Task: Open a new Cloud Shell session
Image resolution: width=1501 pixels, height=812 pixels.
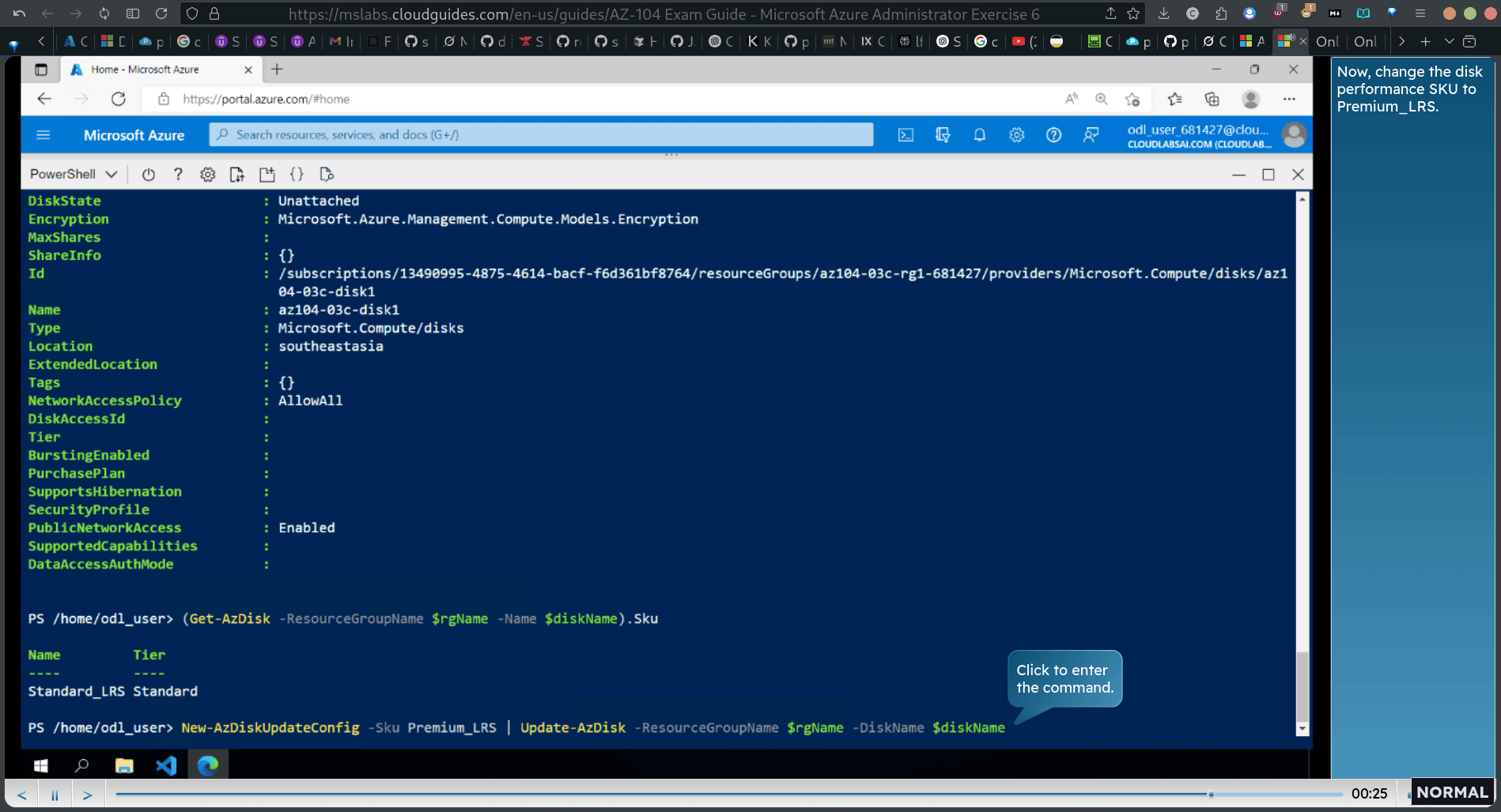Action: point(267,175)
